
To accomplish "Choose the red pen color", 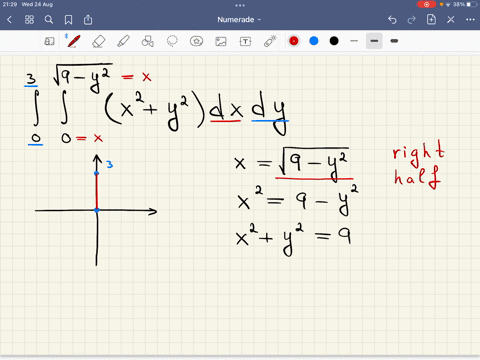I will (x=294, y=41).
